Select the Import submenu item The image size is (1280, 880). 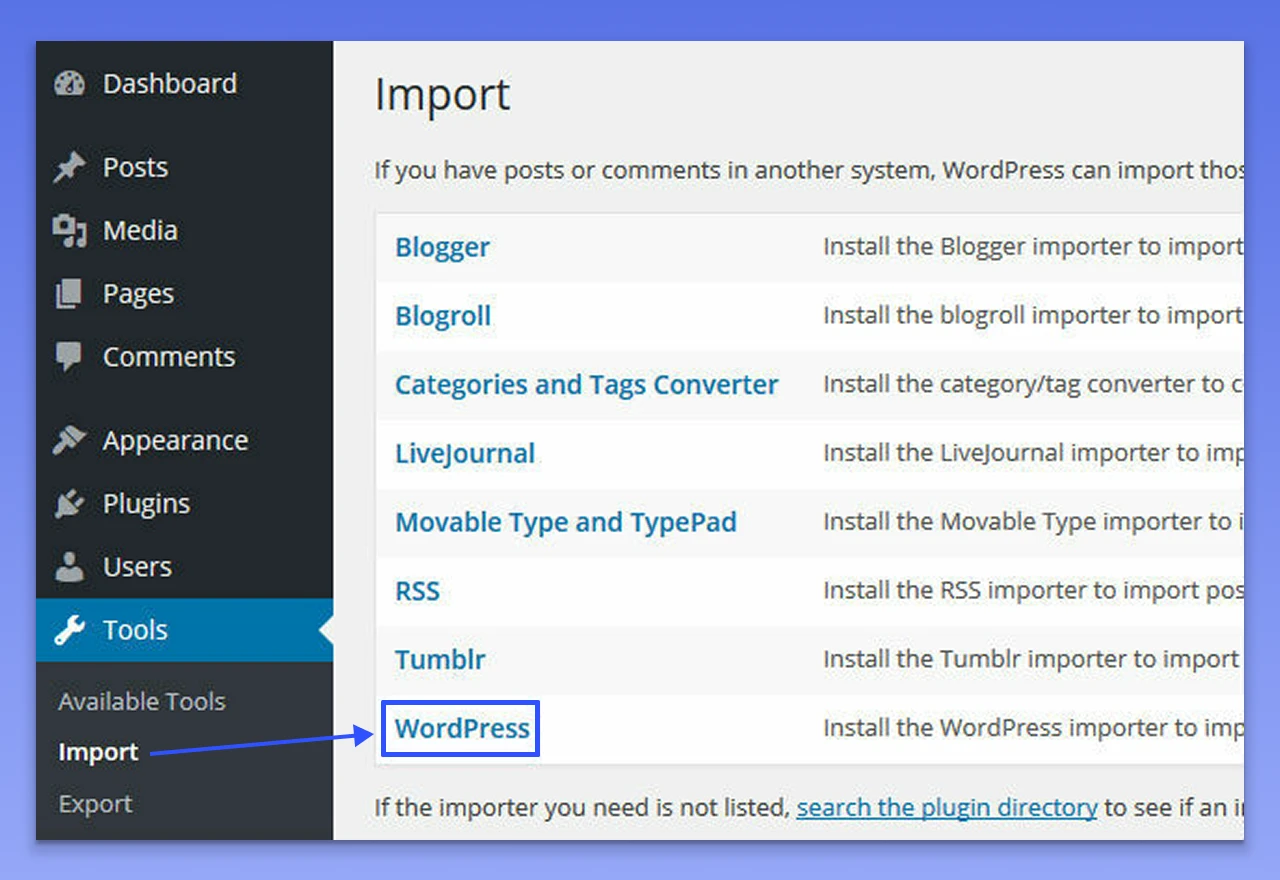coord(98,753)
